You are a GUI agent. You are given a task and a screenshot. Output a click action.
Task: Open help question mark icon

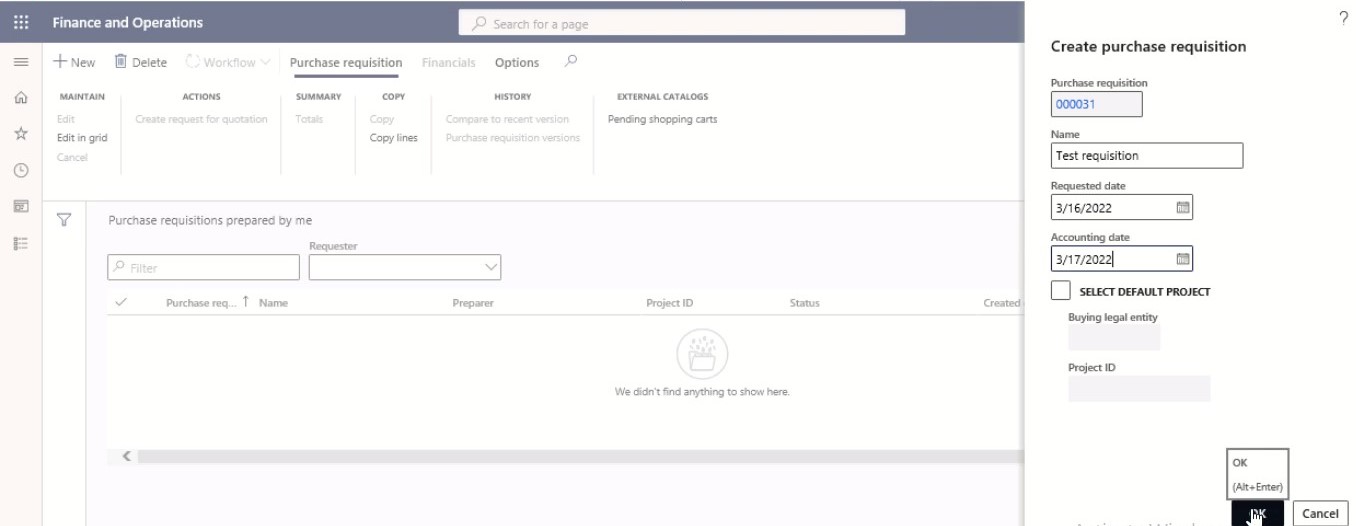[x=1343, y=18]
